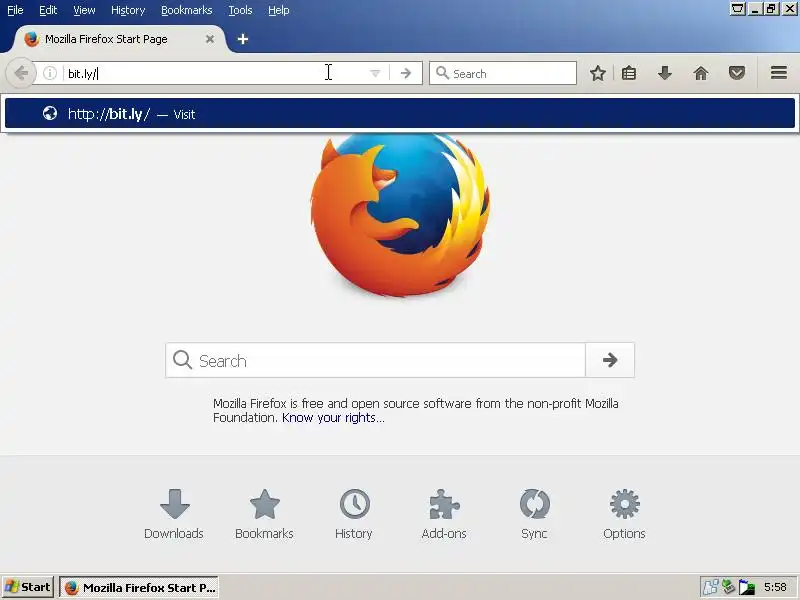Click the Firefox taskbar window button
800x600 pixels.
tap(139, 587)
